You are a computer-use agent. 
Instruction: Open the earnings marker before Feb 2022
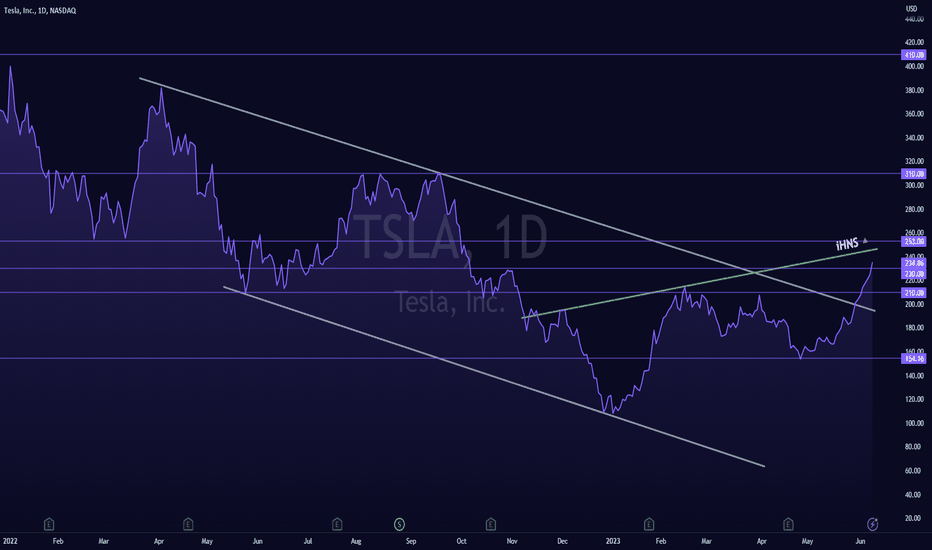49,524
